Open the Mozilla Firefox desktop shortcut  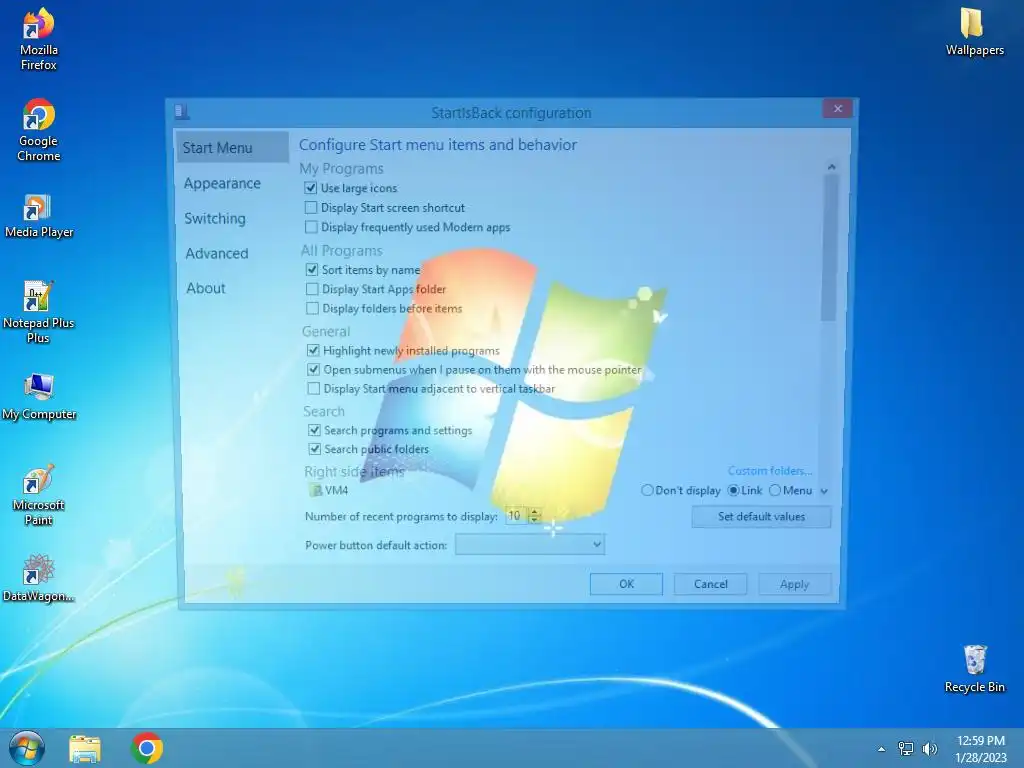(x=39, y=39)
